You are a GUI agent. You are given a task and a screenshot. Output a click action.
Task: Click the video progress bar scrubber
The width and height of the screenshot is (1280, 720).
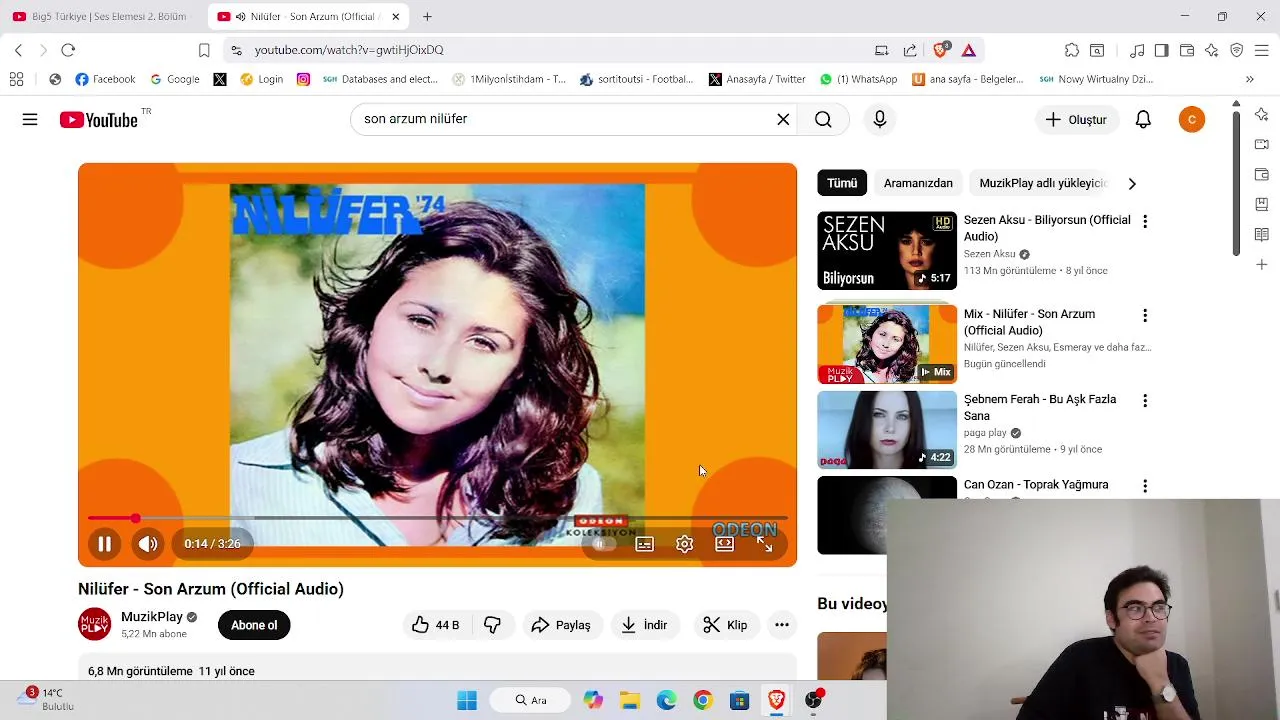(135, 518)
